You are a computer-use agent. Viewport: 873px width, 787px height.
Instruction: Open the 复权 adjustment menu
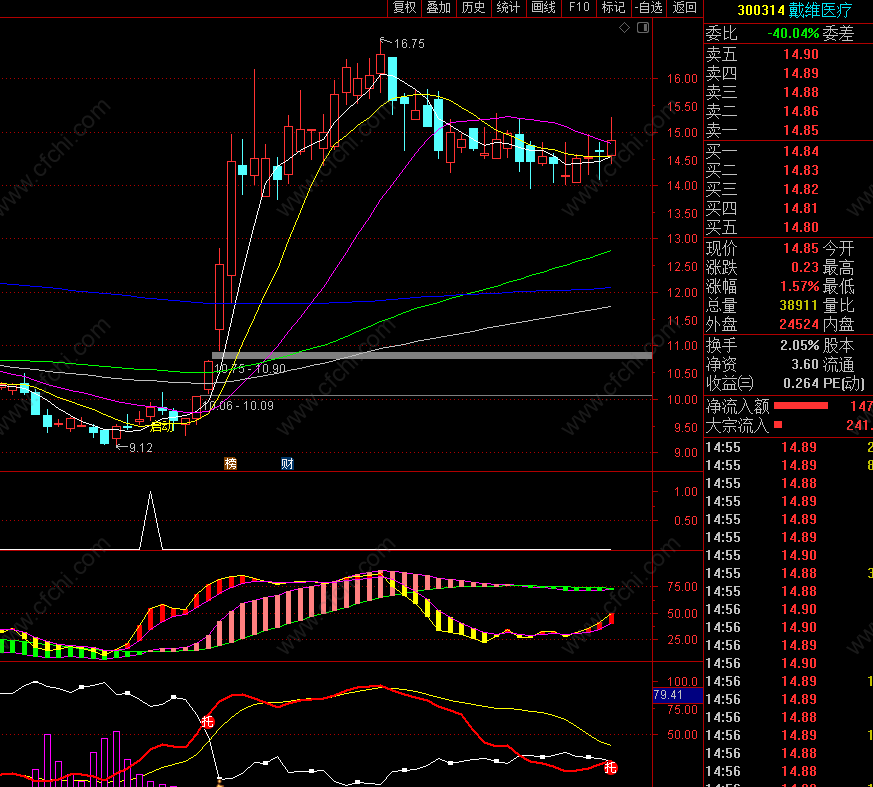coord(404,8)
